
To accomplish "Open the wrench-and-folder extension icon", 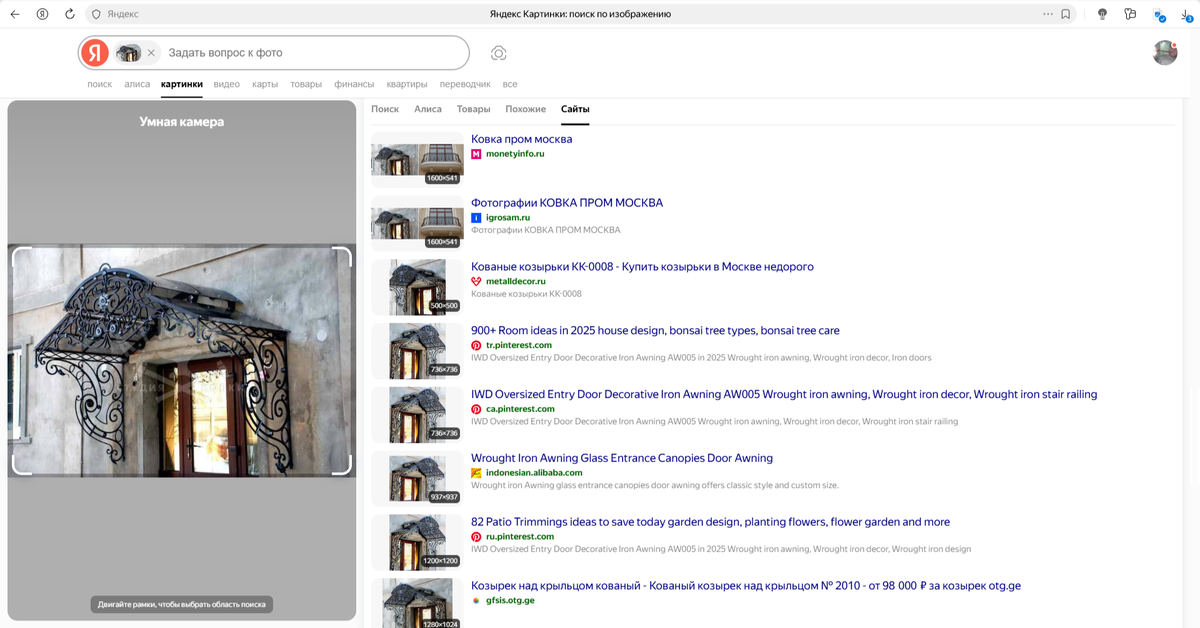I will tap(1130, 14).
